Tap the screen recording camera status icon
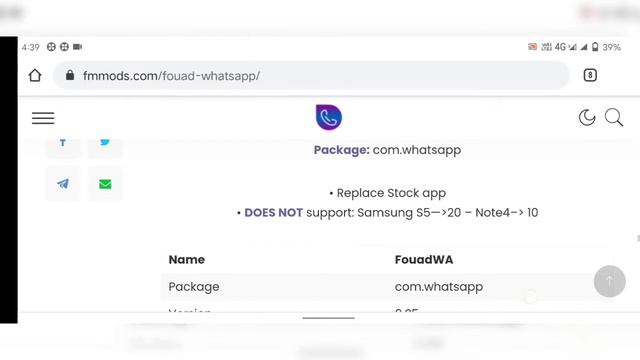Viewport: 640px width, 360px height. pos(78,47)
